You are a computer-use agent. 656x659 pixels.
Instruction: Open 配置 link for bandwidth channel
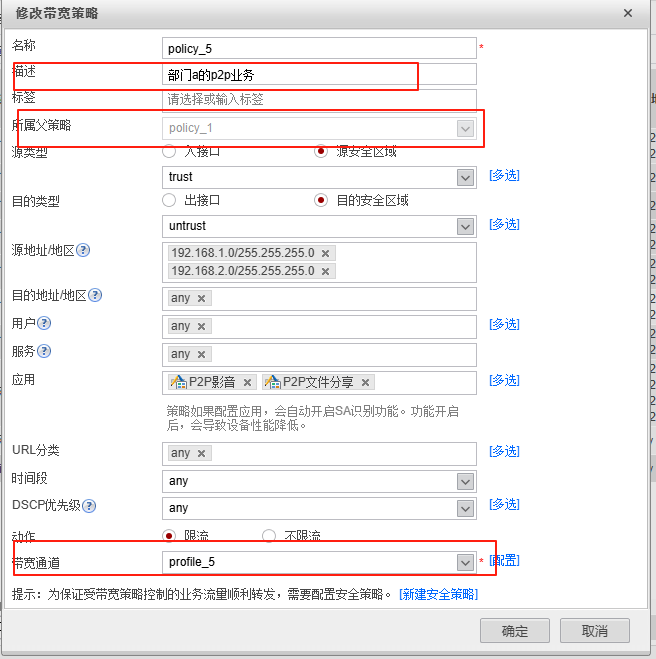pos(504,561)
